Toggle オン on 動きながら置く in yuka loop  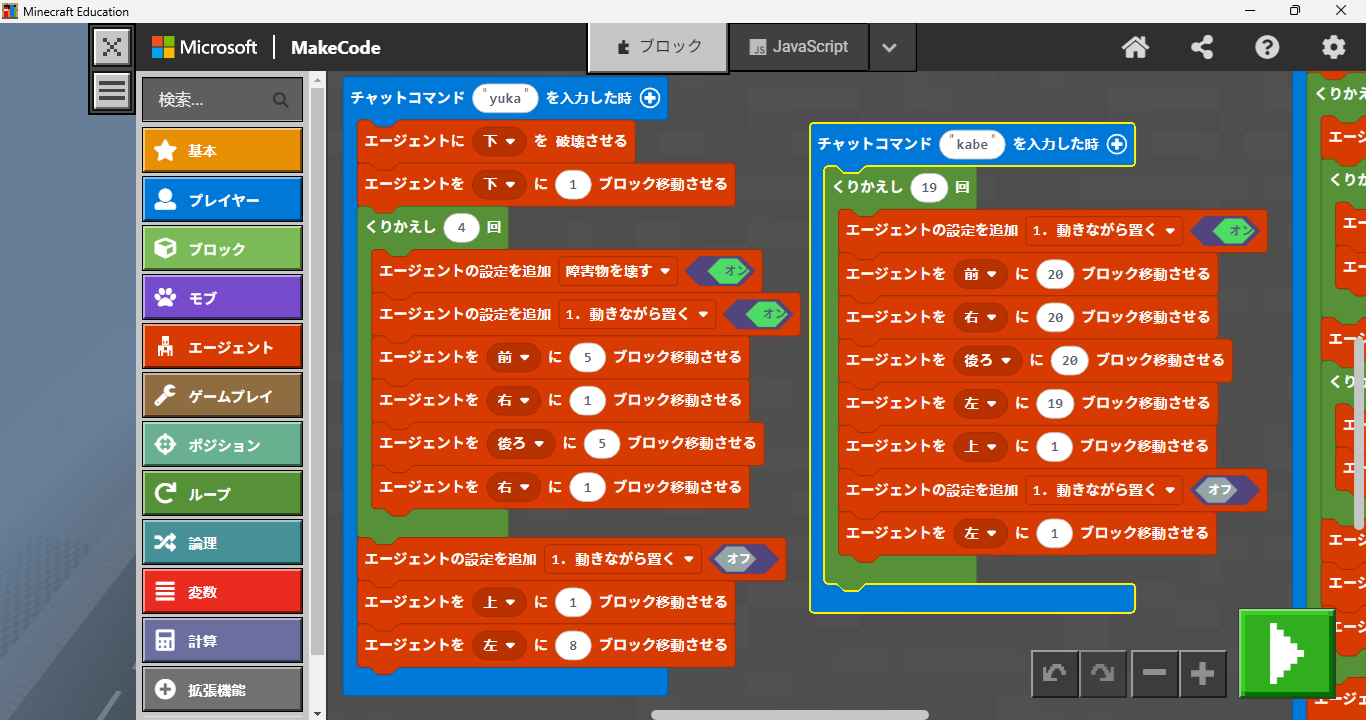coord(760,314)
